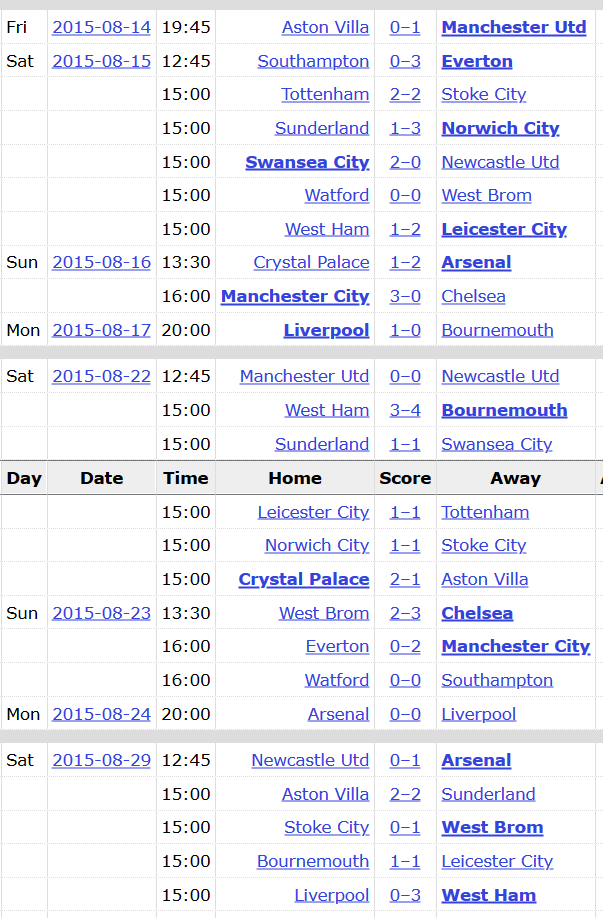The image size is (603, 918).
Task: Open the bold Swansea City home link
Action: tap(307, 162)
